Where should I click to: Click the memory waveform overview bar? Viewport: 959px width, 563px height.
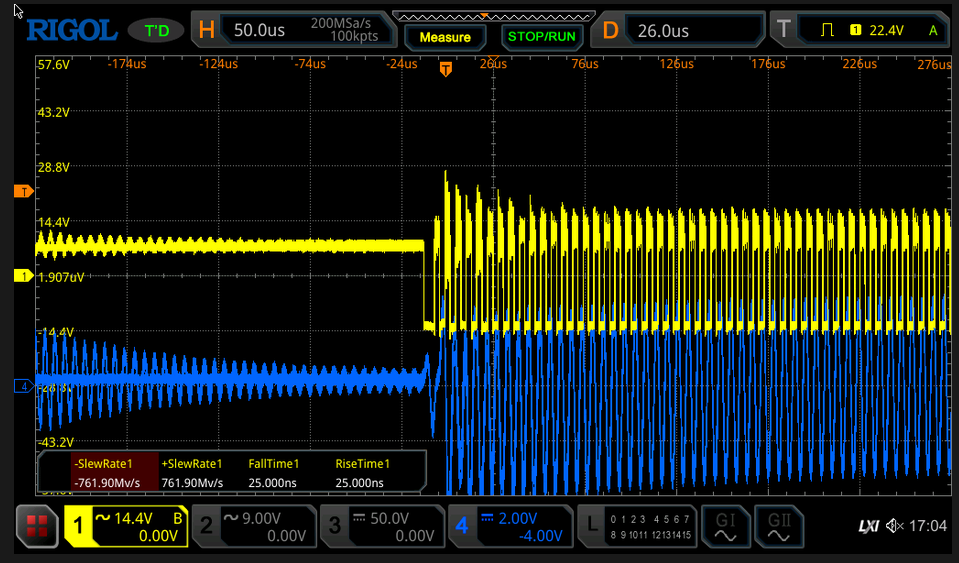tap(494, 17)
